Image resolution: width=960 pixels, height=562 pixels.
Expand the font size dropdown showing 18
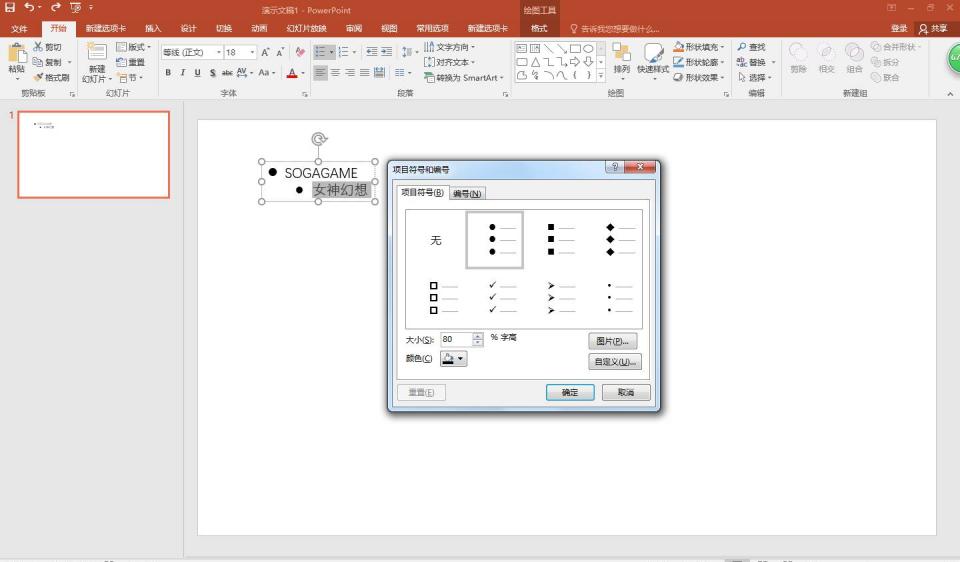coord(252,52)
